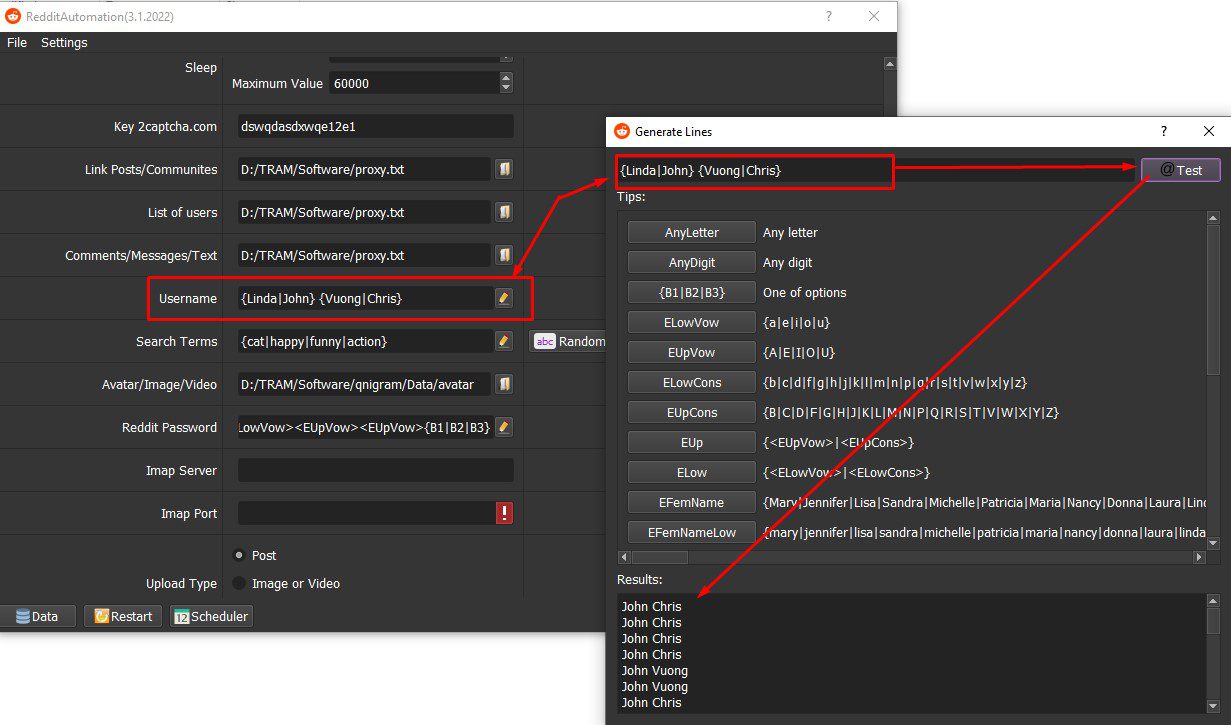Click the Data button
Screen dimensions: 1231x725
[x=38, y=616]
